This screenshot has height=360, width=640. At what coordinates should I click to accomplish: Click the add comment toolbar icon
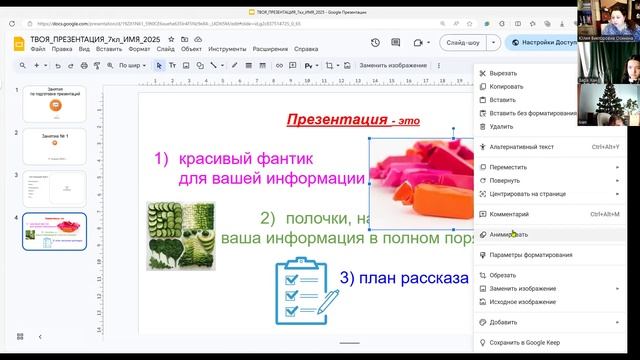(293, 65)
